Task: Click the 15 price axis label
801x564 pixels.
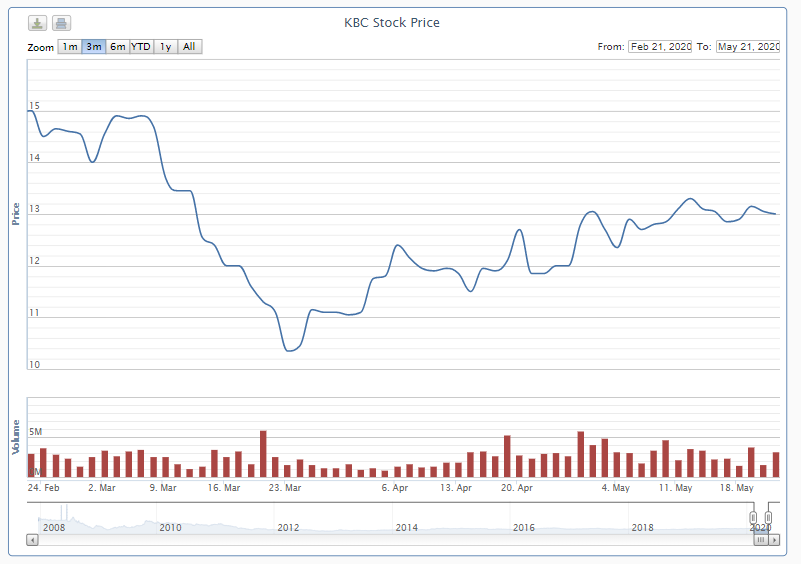Action: pyautogui.click(x=34, y=106)
